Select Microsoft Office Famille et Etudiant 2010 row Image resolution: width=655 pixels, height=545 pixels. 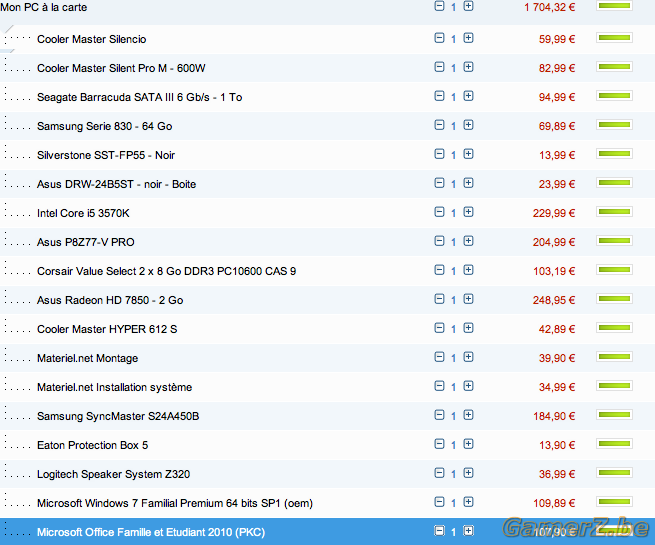[x=328, y=532]
